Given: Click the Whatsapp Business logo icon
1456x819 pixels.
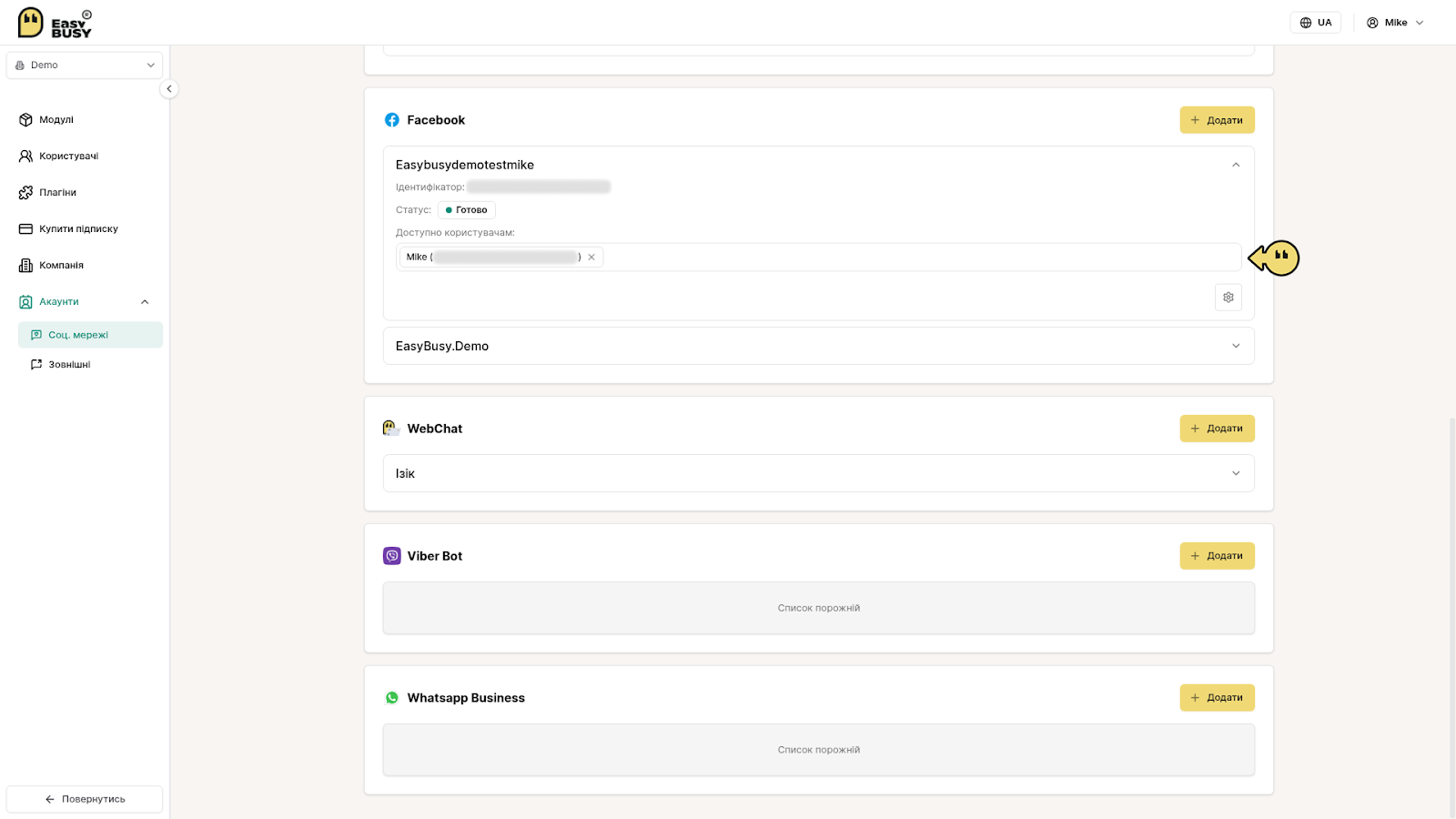Looking at the screenshot, I should pos(392,698).
